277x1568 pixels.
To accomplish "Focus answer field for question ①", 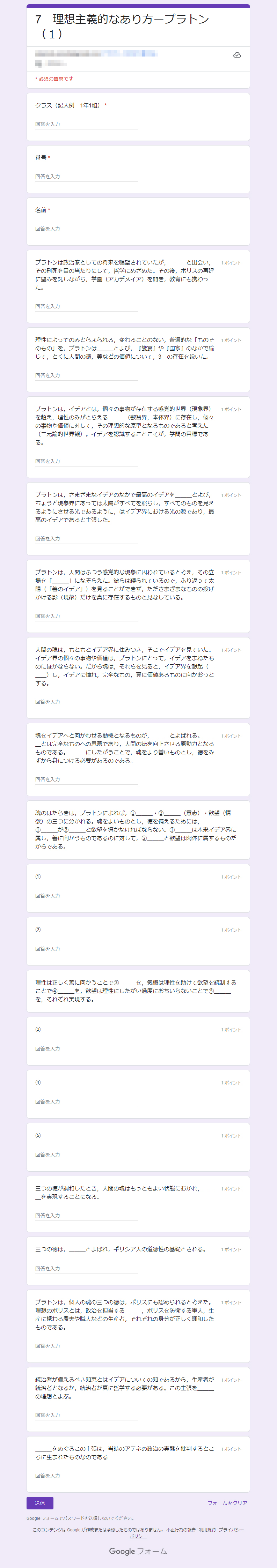I will tap(86, 896).
